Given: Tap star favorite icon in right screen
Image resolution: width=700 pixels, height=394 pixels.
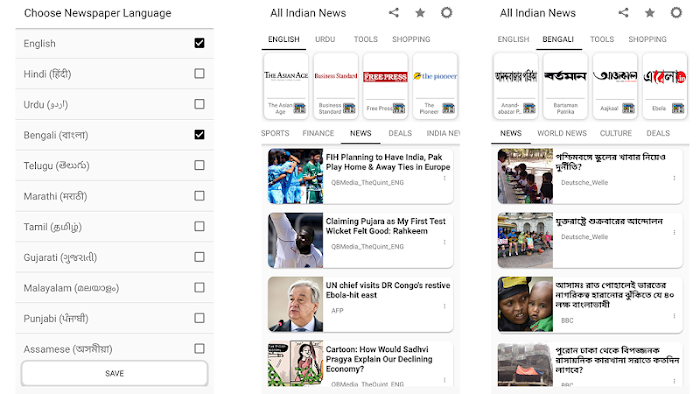Looking at the screenshot, I should [650, 13].
